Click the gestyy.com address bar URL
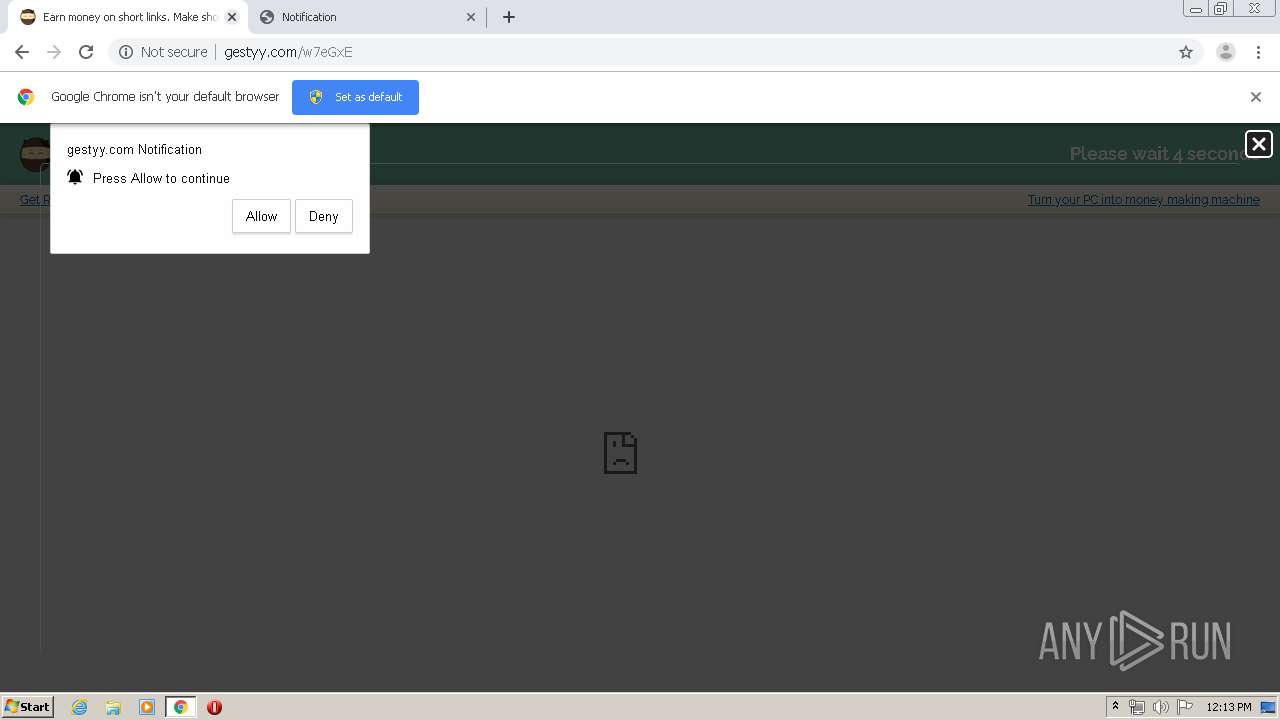The height and width of the screenshot is (720, 1280). pyautogui.click(x=288, y=52)
